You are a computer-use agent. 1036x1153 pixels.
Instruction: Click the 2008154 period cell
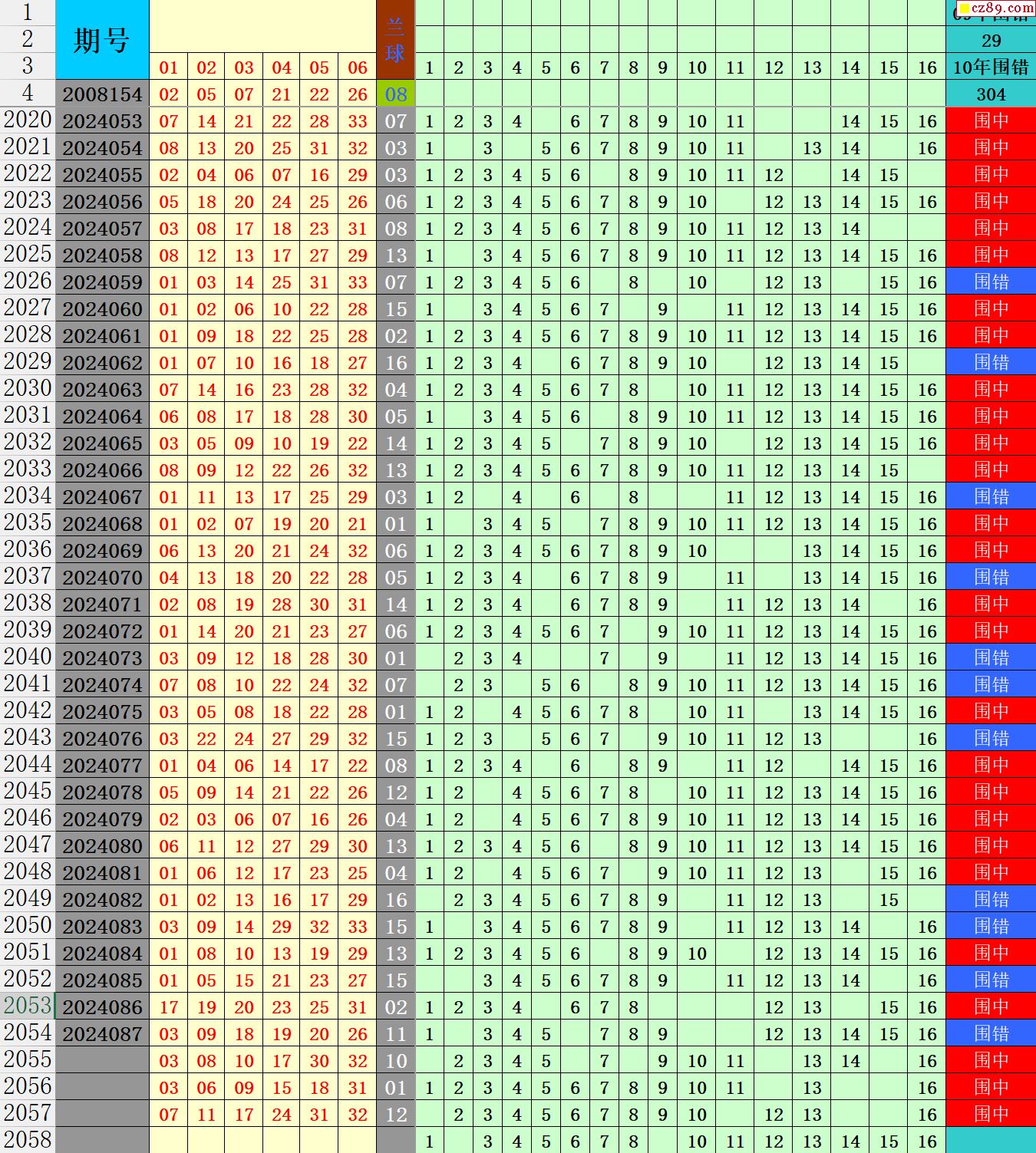(102, 94)
